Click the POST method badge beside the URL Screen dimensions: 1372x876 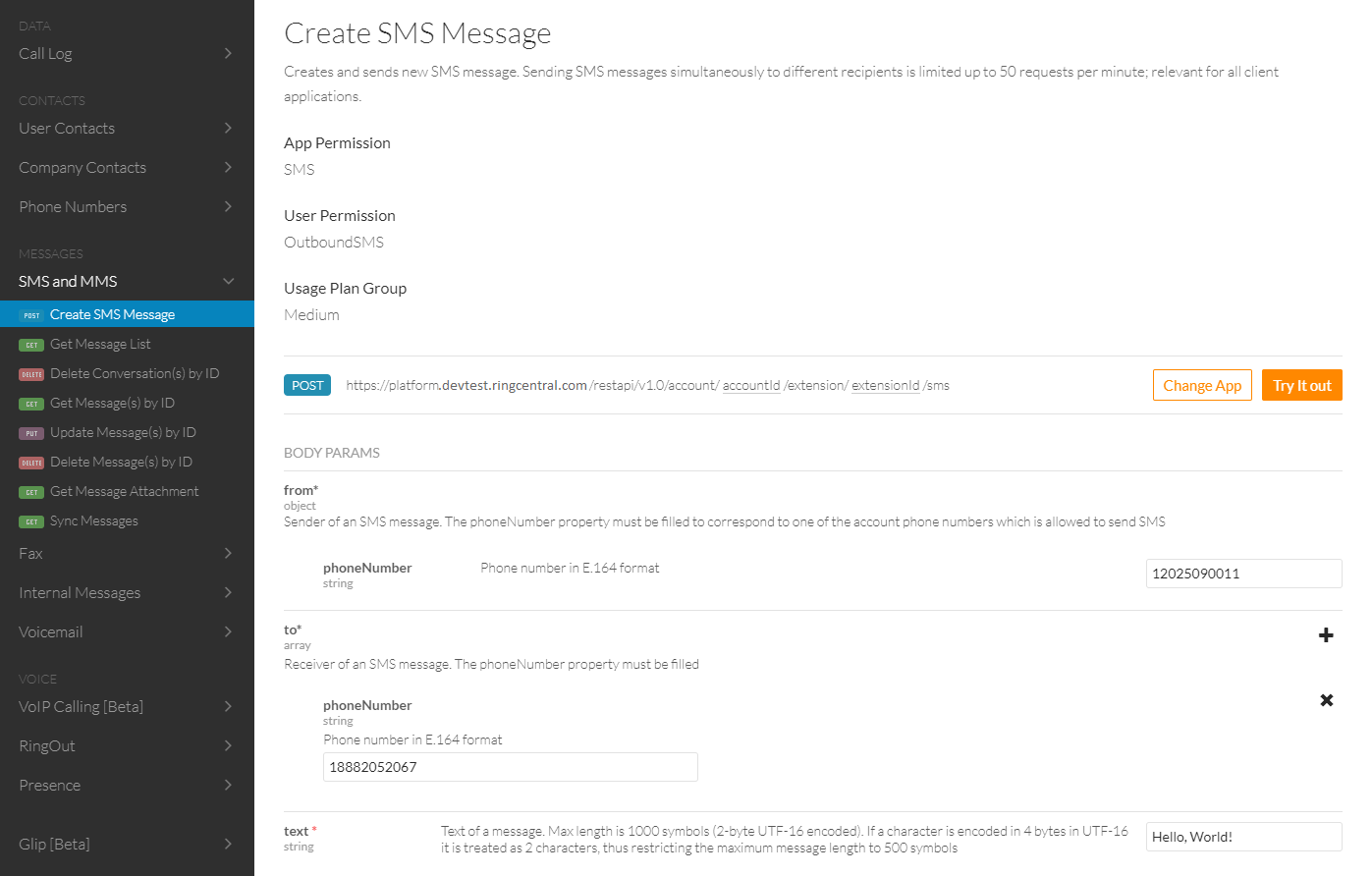pos(307,385)
